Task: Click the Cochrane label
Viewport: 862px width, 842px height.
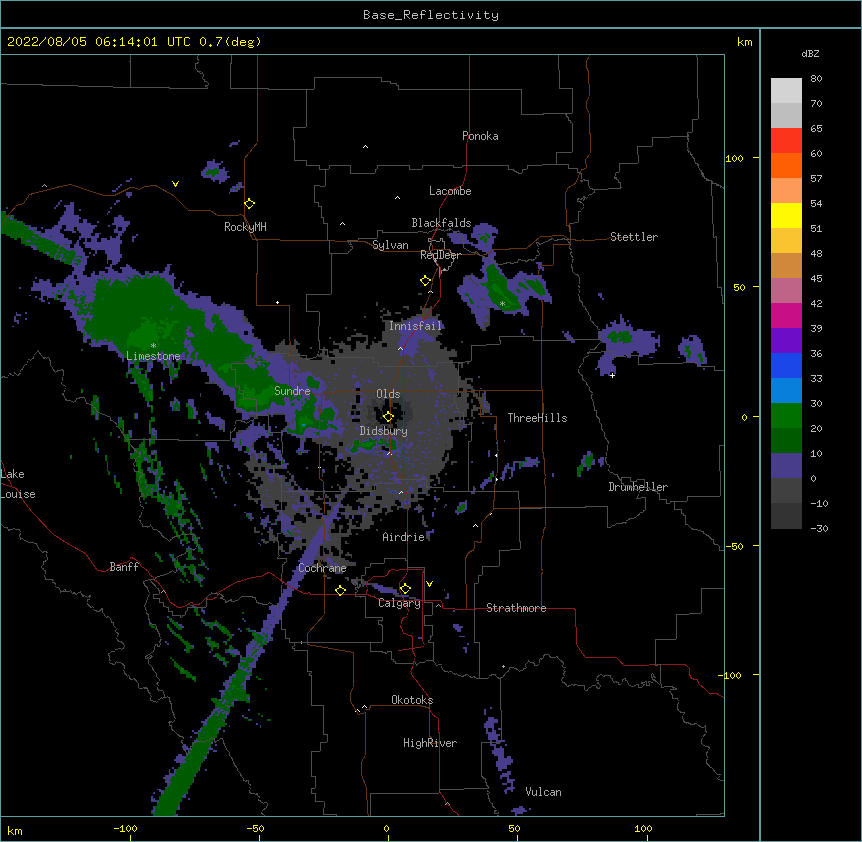Action: pyautogui.click(x=322, y=568)
